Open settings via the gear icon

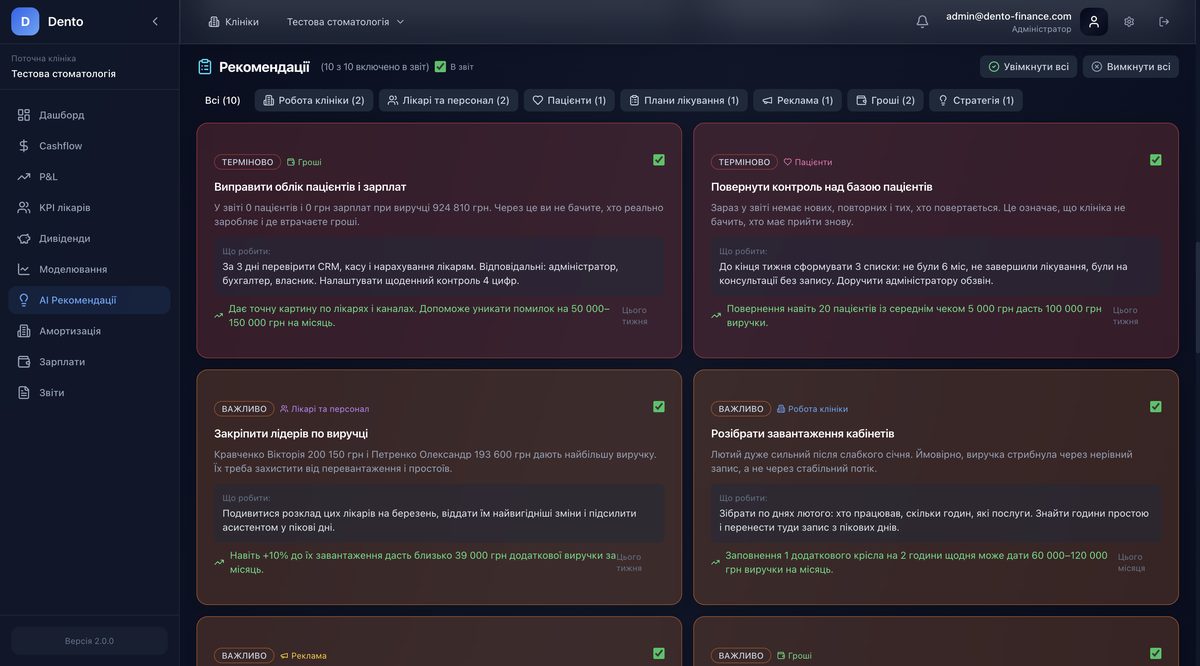pos(1129,22)
